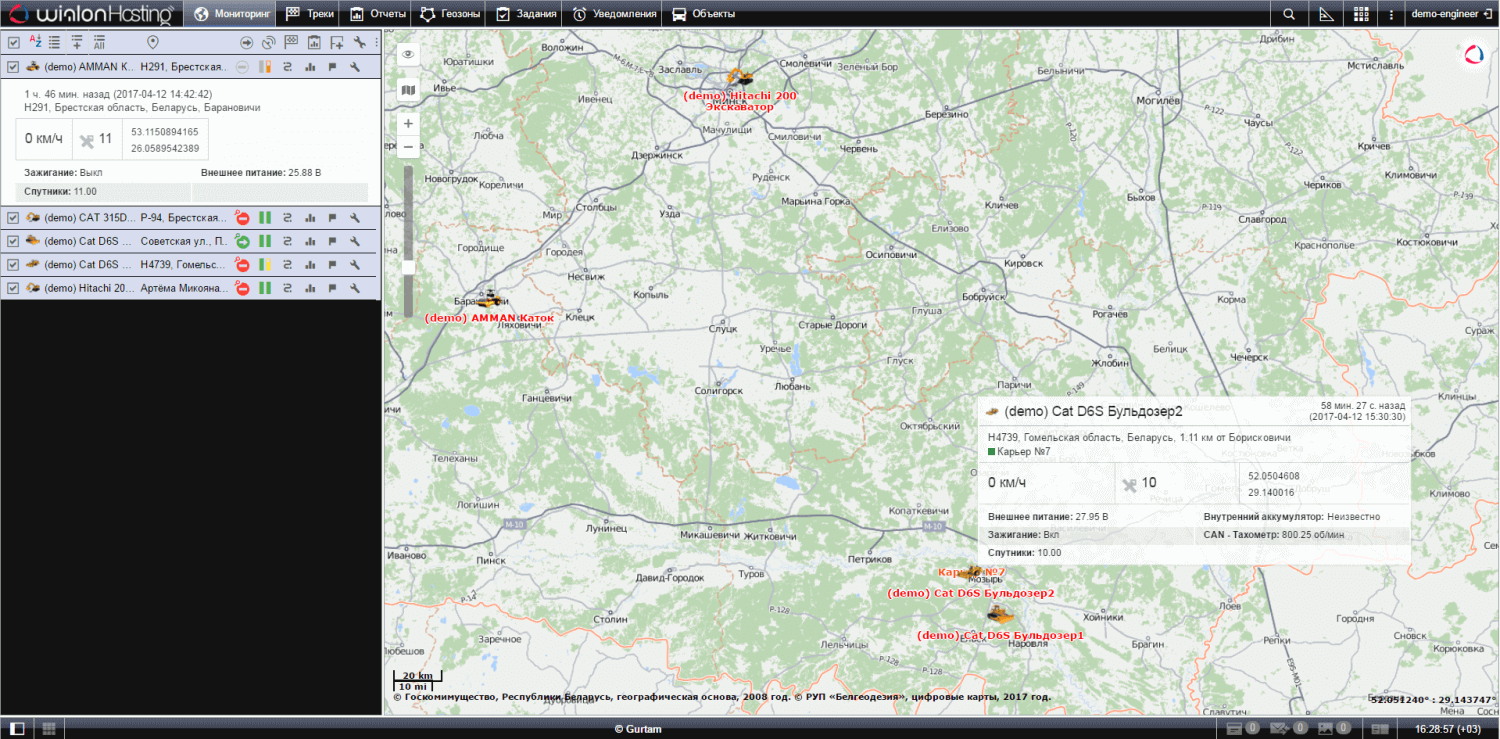The height and width of the screenshot is (739, 1500).
Task: Toggle the map visibility eye button
Action: 408,54
